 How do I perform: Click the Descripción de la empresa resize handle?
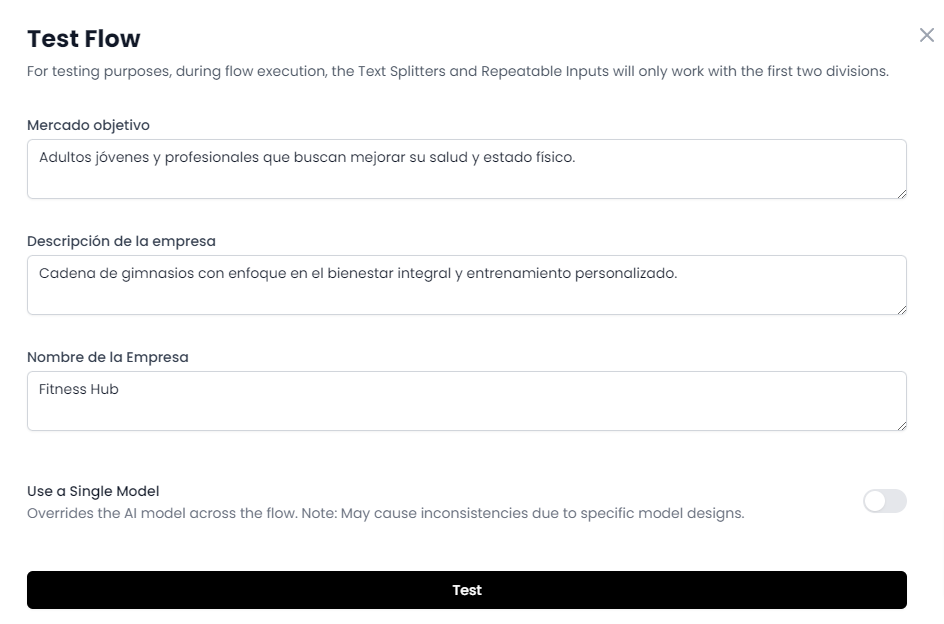(901, 309)
